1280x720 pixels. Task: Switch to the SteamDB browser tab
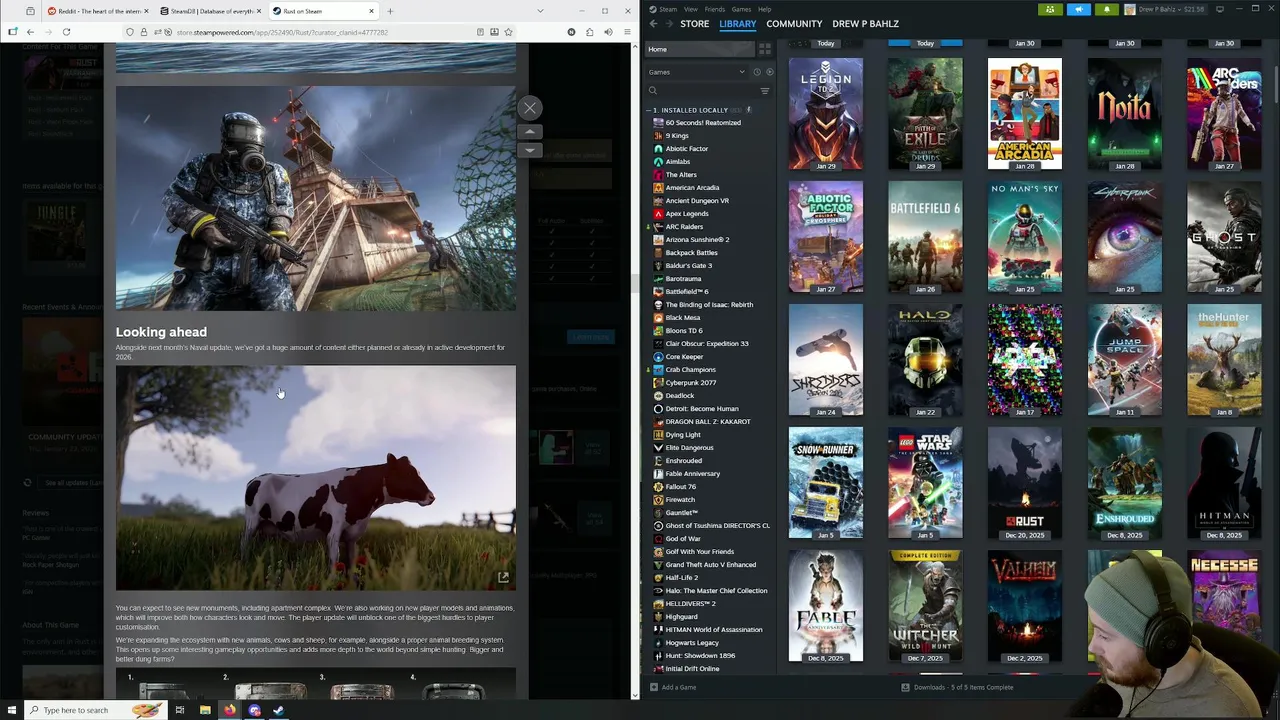pyautogui.click(x=208, y=11)
